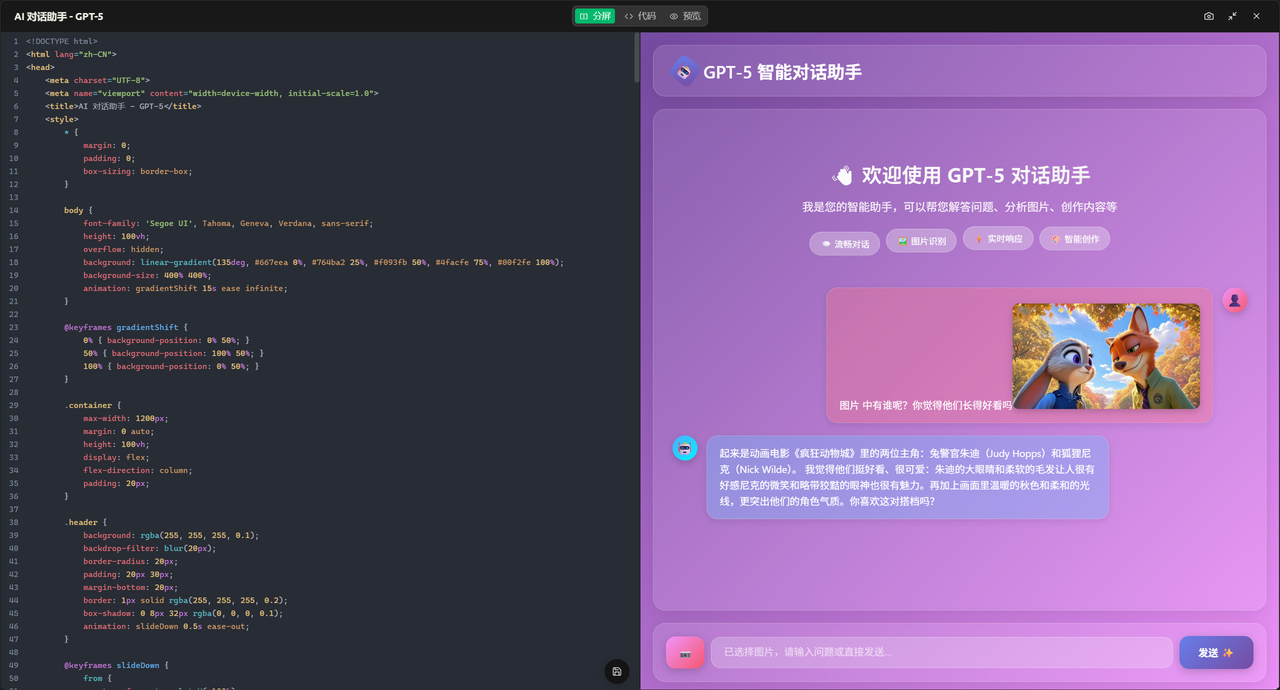Click the welcome subtitle 我是您的智能助手

(959, 207)
